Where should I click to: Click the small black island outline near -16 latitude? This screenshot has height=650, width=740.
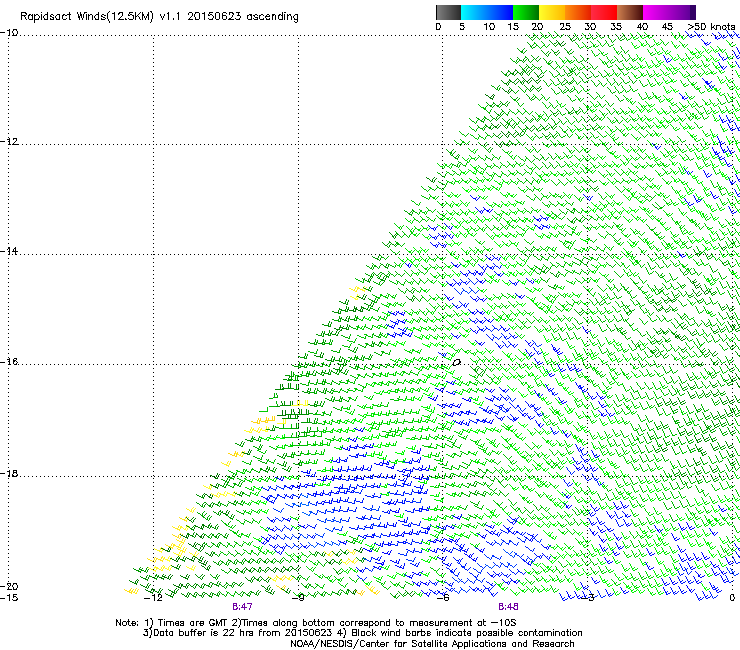click(456, 363)
